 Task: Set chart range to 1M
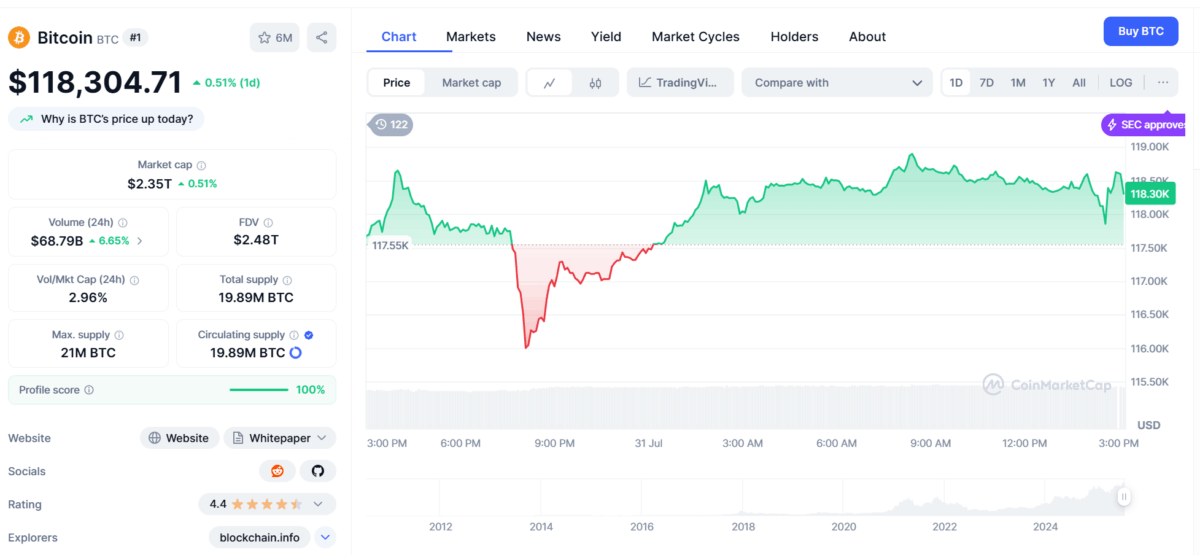point(1018,83)
